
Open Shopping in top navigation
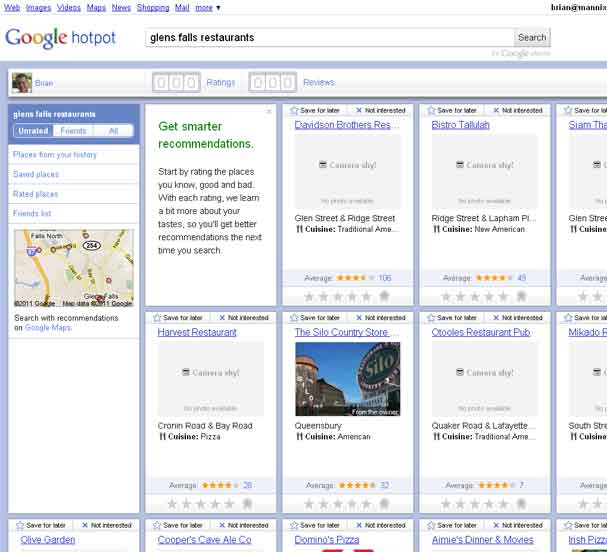(153, 7)
